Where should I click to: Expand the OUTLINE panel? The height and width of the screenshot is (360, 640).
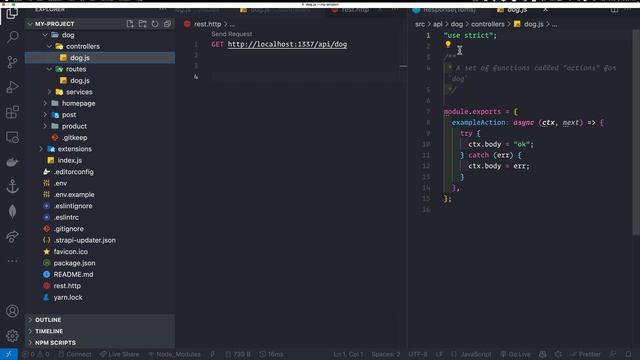point(100,320)
